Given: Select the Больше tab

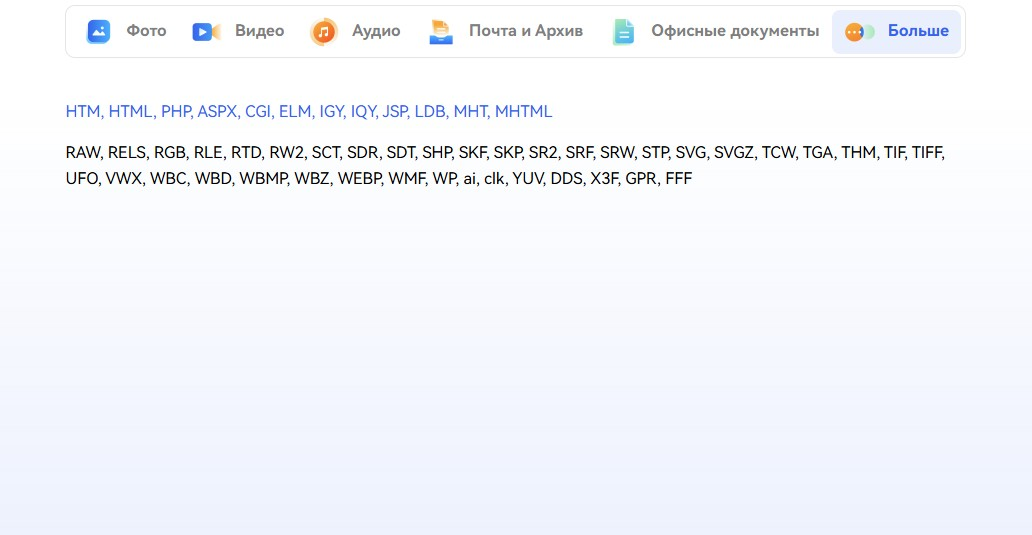Looking at the screenshot, I should click(x=896, y=32).
